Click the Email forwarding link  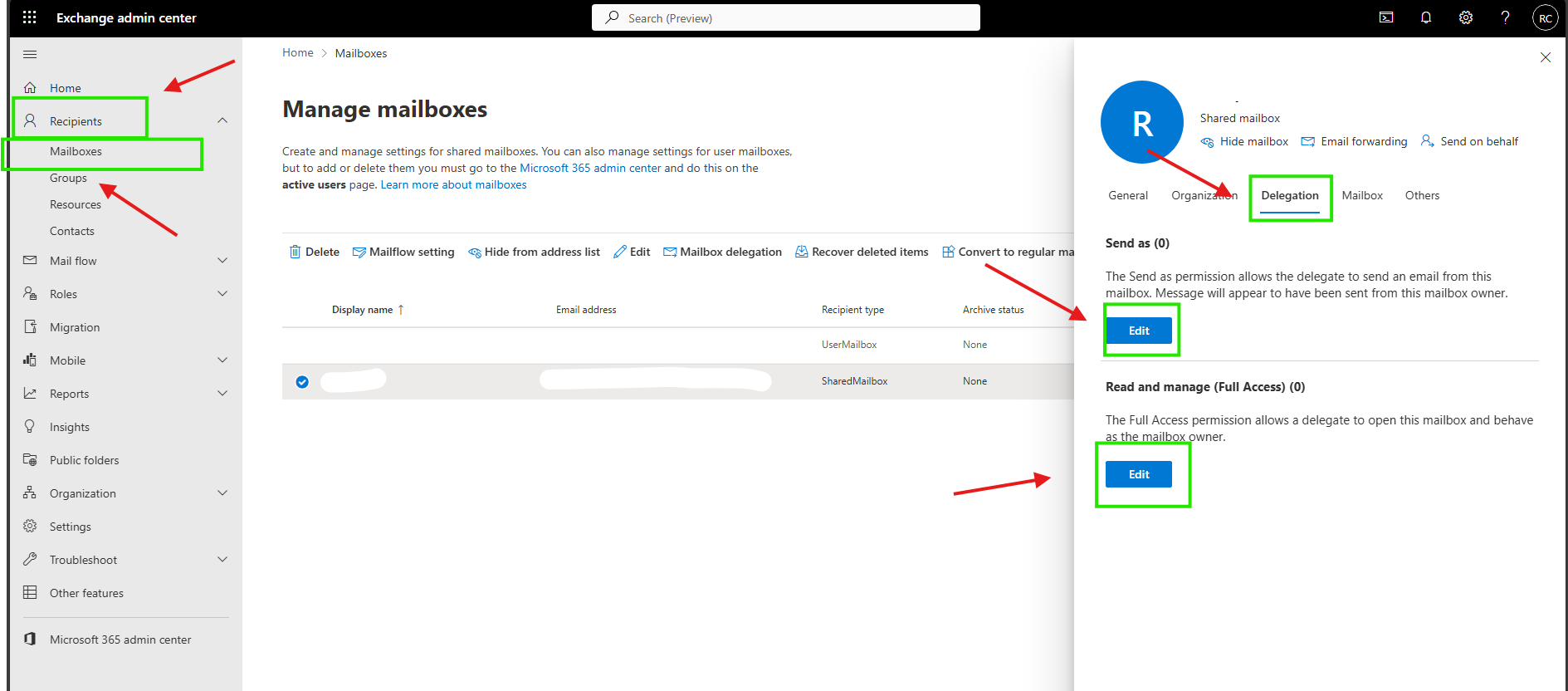coord(1355,142)
